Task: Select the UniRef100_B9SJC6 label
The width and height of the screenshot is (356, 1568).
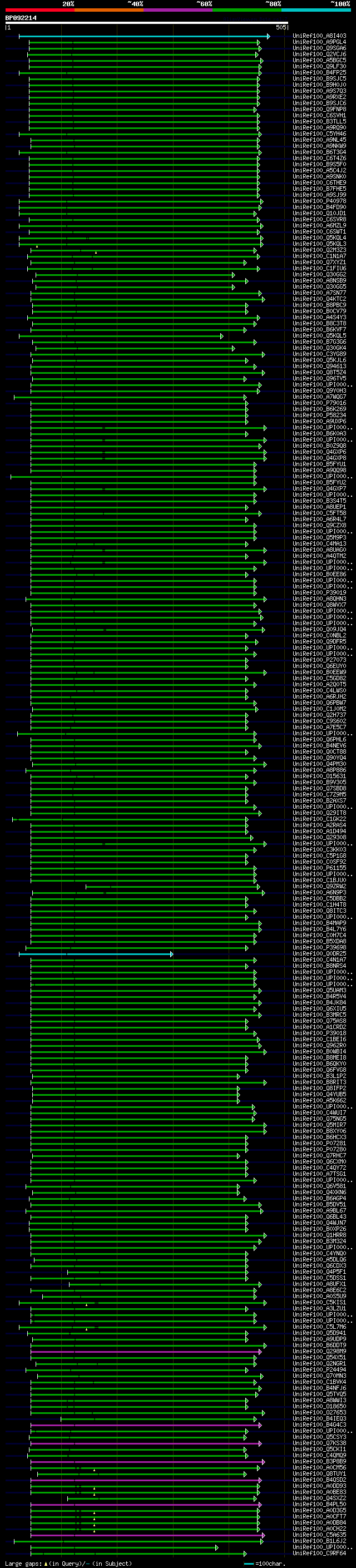Action: (319, 103)
